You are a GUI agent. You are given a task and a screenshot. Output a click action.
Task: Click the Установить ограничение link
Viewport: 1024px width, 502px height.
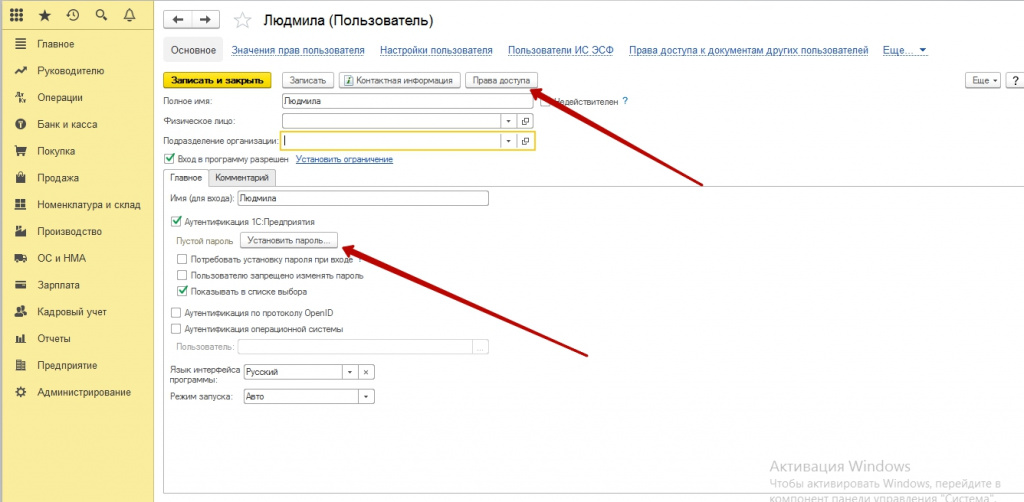[x=344, y=159]
